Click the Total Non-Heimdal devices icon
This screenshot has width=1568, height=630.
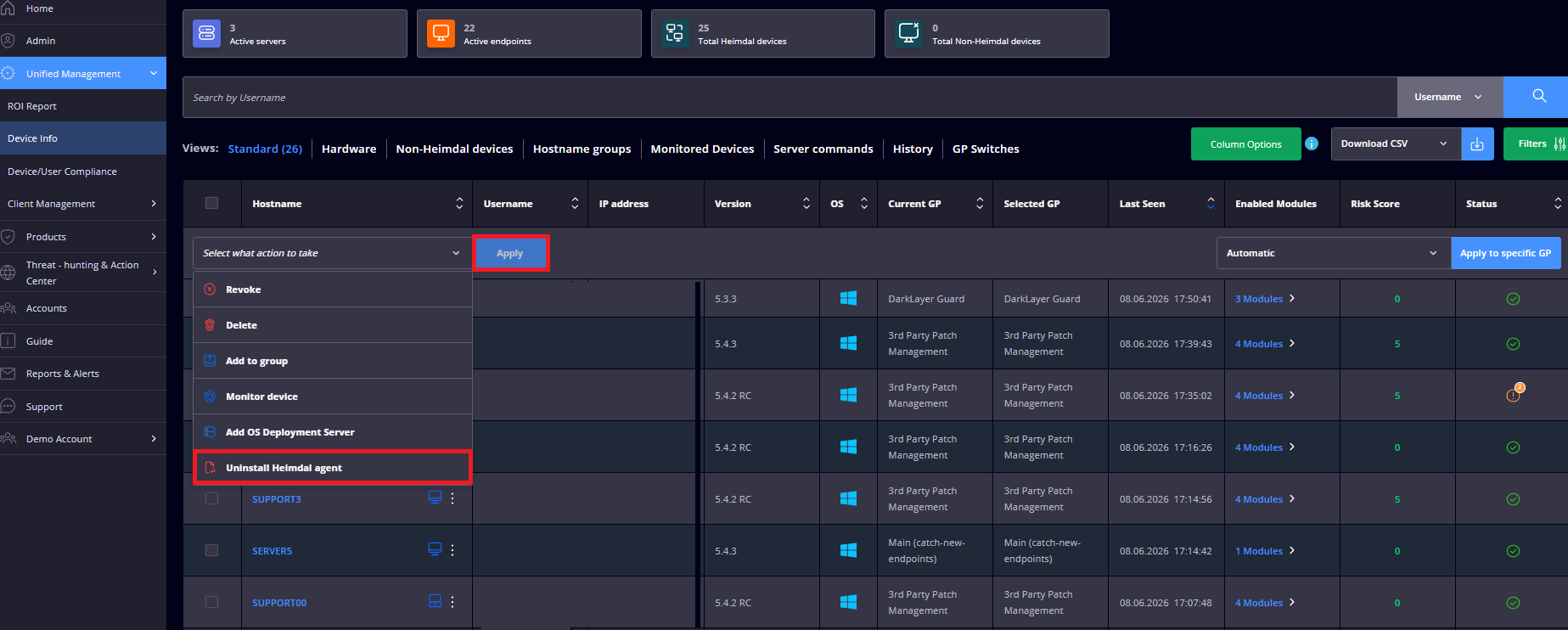pos(909,34)
